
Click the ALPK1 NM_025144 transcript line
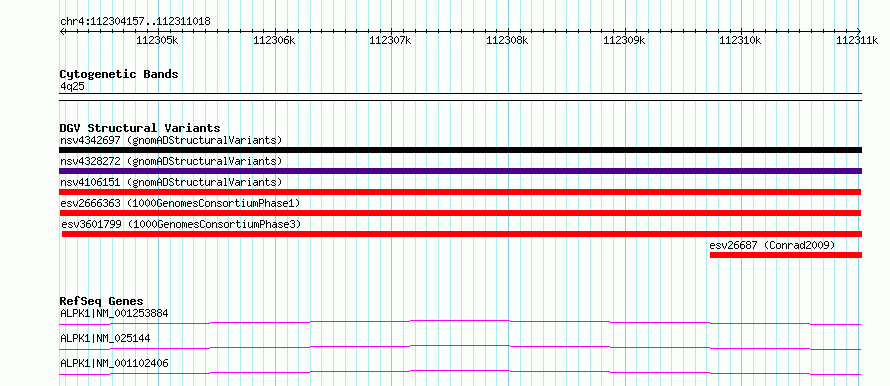[460, 347]
